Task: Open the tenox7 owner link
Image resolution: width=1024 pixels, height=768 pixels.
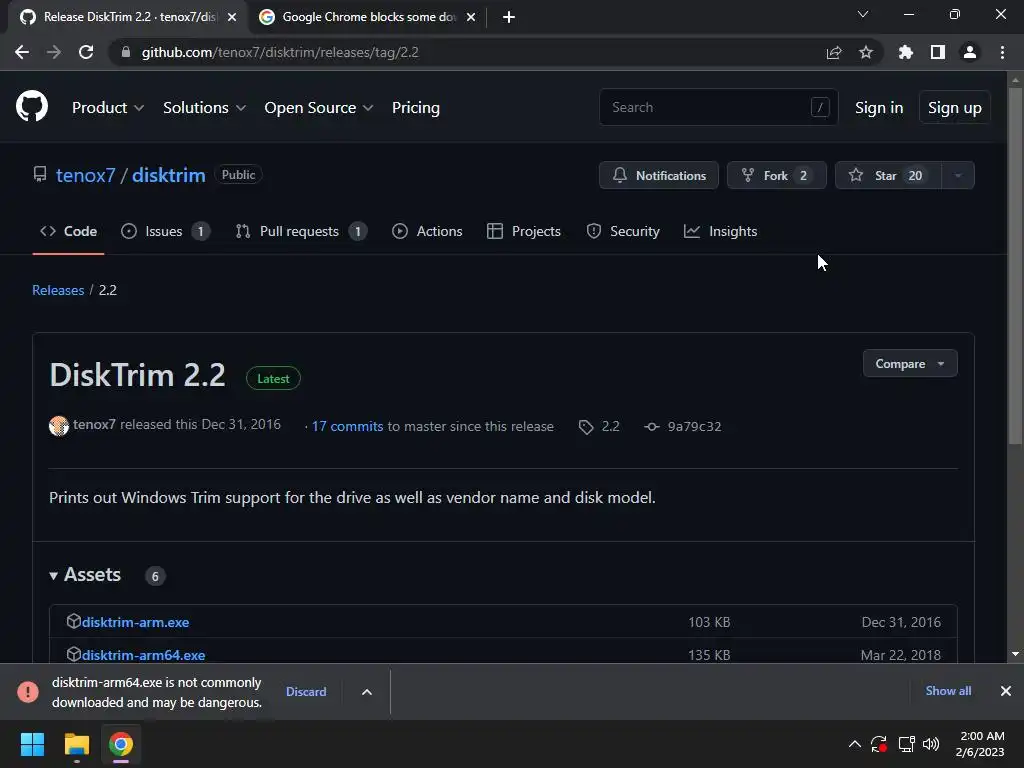Action: point(86,175)
